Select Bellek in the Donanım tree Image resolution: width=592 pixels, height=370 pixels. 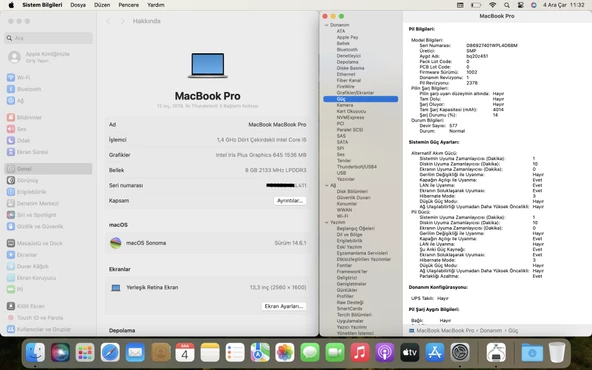click(x=343, y=43)
